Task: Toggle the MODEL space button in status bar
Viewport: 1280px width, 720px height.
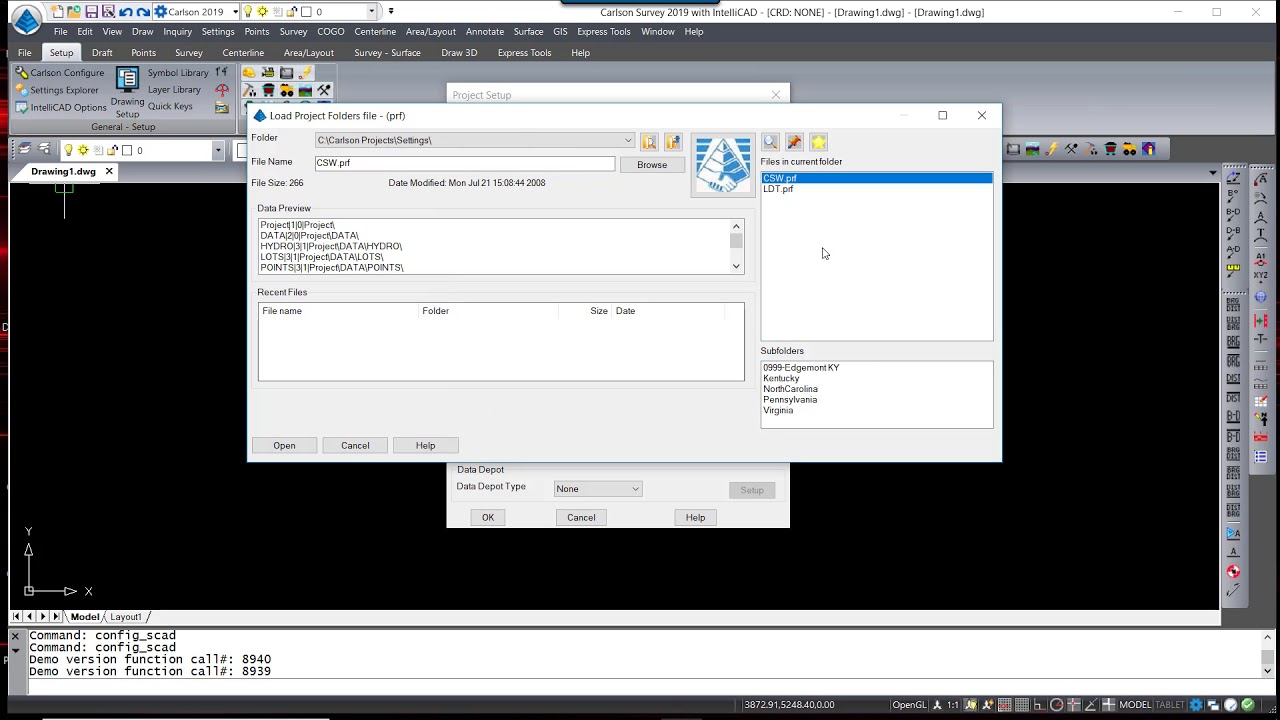Action: [1135, 705]
